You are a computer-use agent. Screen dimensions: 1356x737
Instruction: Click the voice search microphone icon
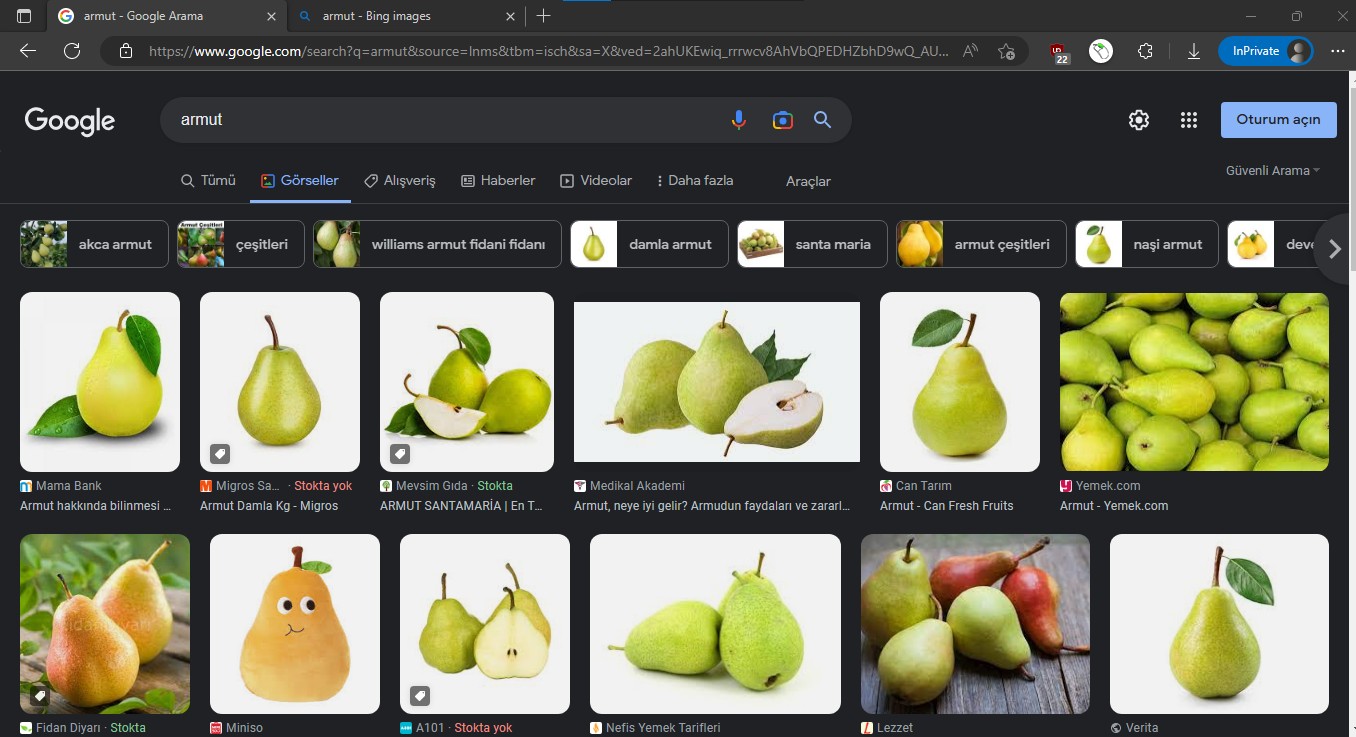[738, 120]
